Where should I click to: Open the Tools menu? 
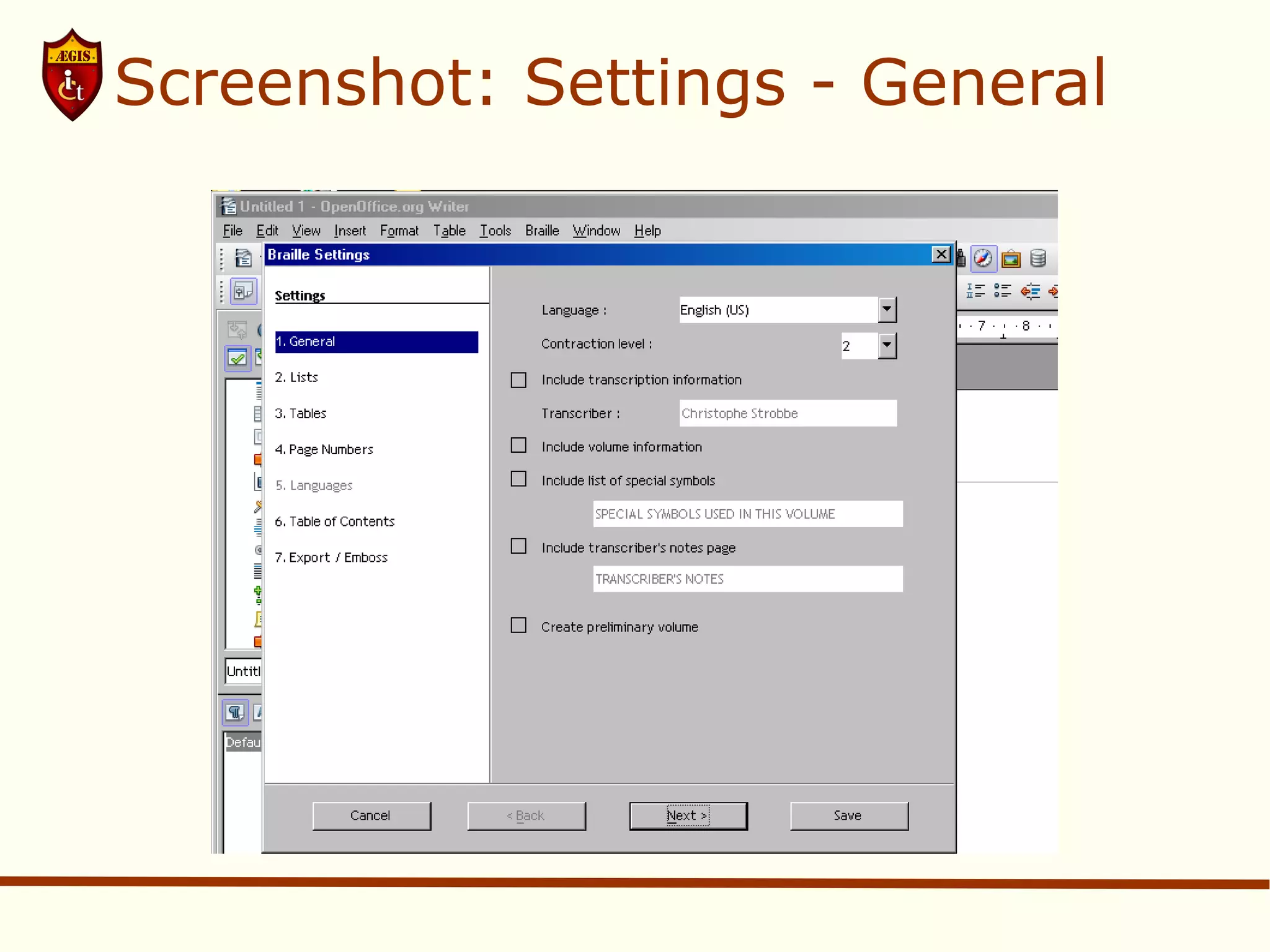tap(495, 231)
